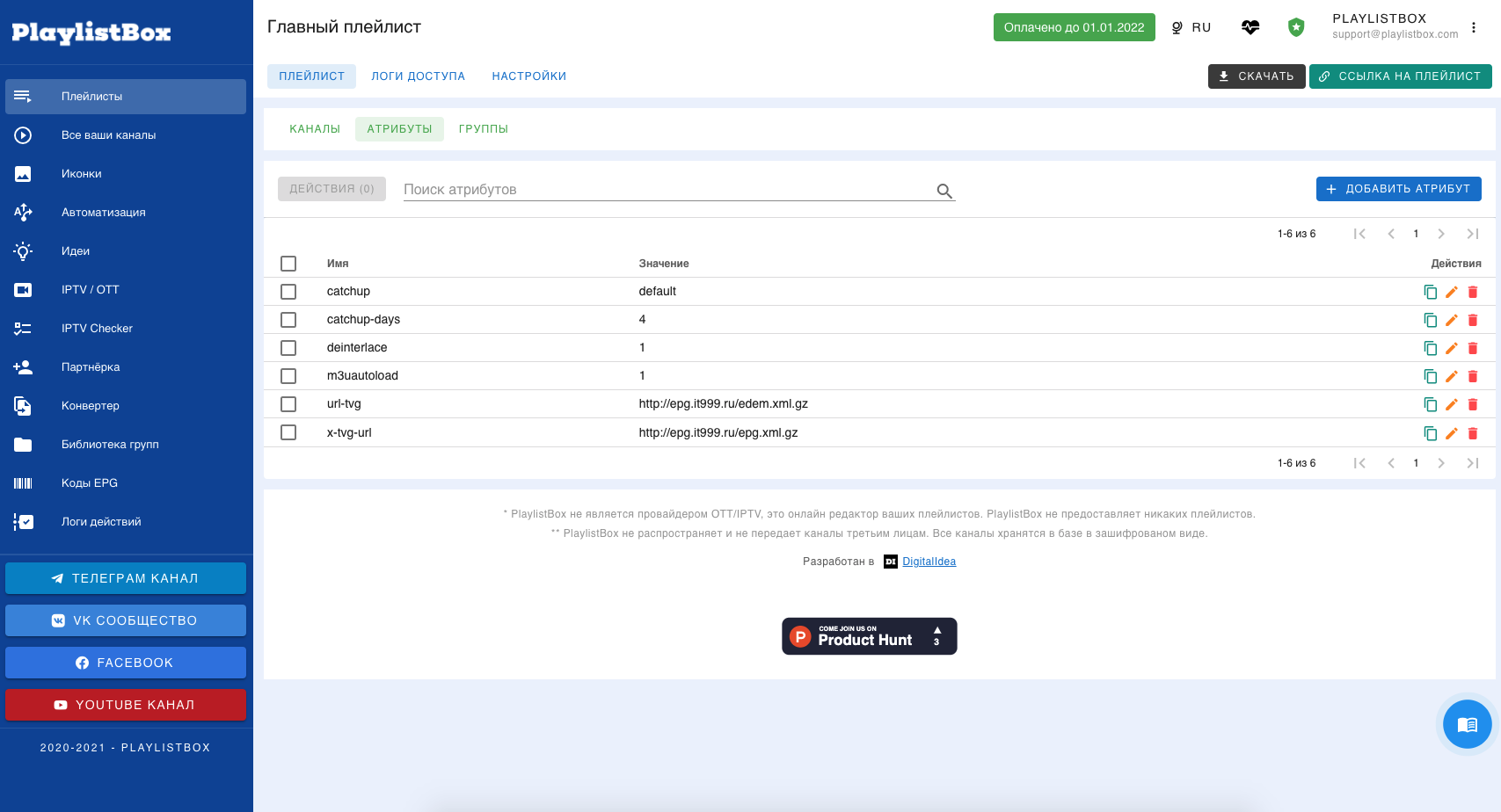1501x812 pixels.
Task: Delete the m3uautoload attribute
Action: tap(1473, 376)
